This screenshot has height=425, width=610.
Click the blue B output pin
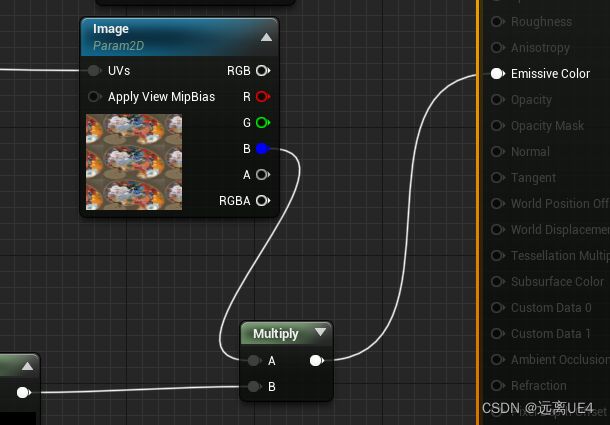pyautogui.click(x=263, y=148)
